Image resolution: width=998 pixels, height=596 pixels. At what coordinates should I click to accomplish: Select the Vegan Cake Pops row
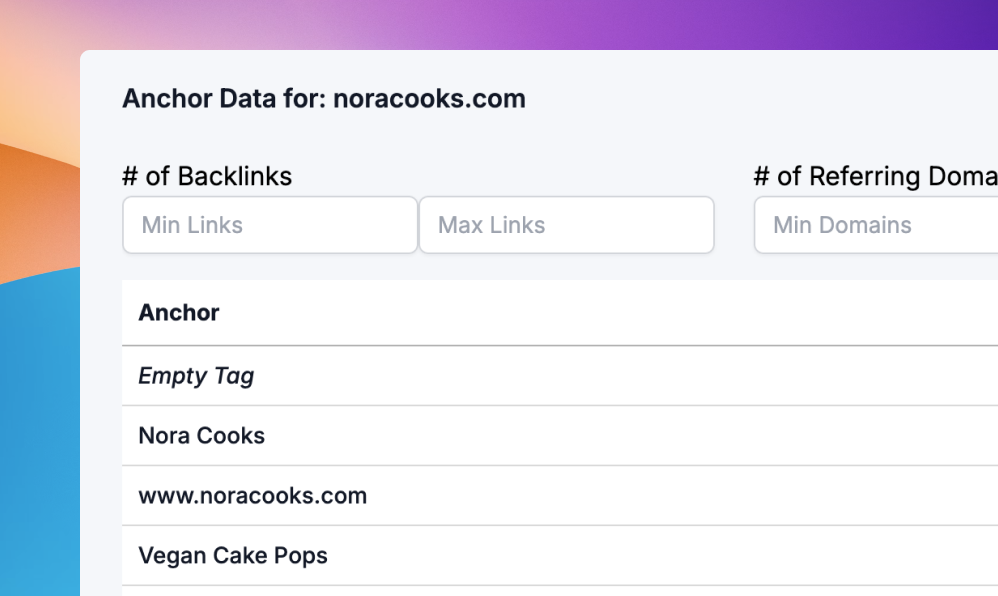coord(233,556)
